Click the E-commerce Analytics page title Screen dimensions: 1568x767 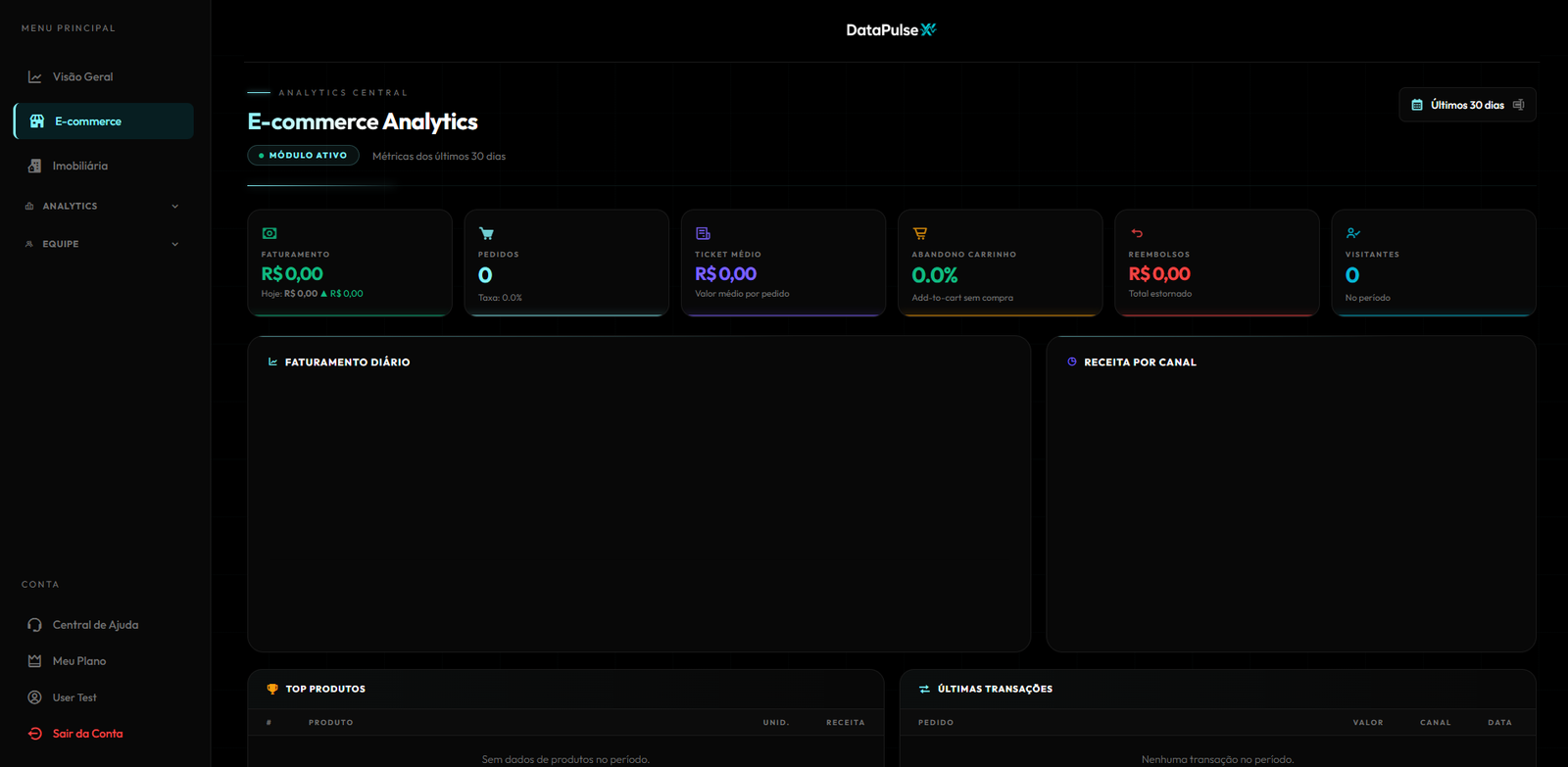pyautogui.click(x=363, y=121)
